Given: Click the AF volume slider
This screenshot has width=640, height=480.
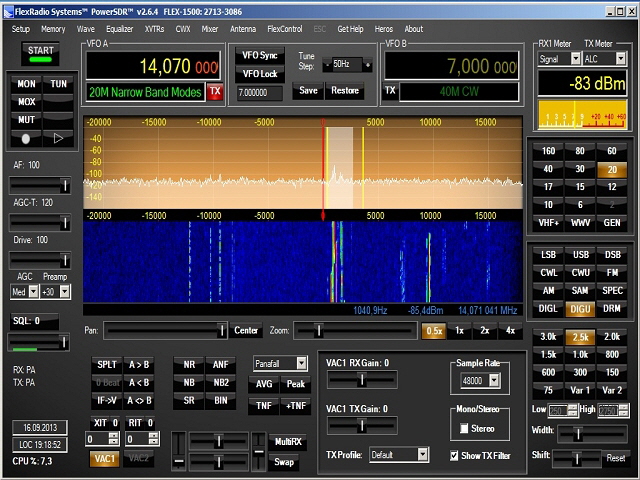Looking at the screenshot, I should [x=40, y=186].
